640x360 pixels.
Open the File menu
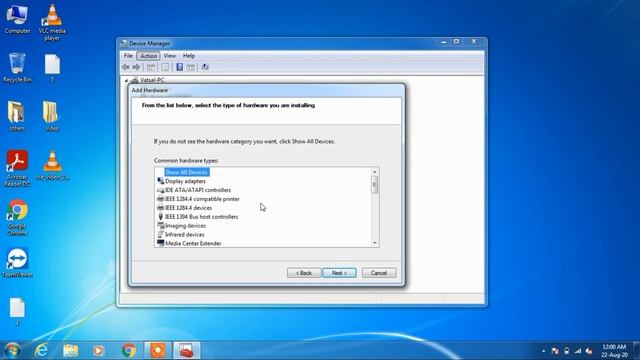coord(128,56)
